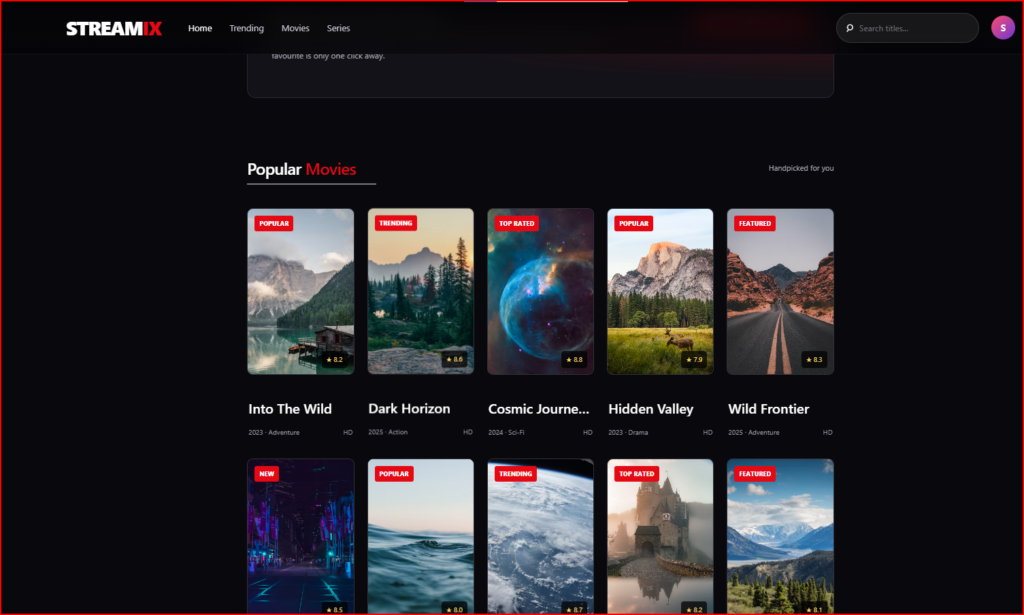The height and width of the screenshot is (615, 1024).
Task: Open the Dark Horizon poster
Action: [421, 291]
